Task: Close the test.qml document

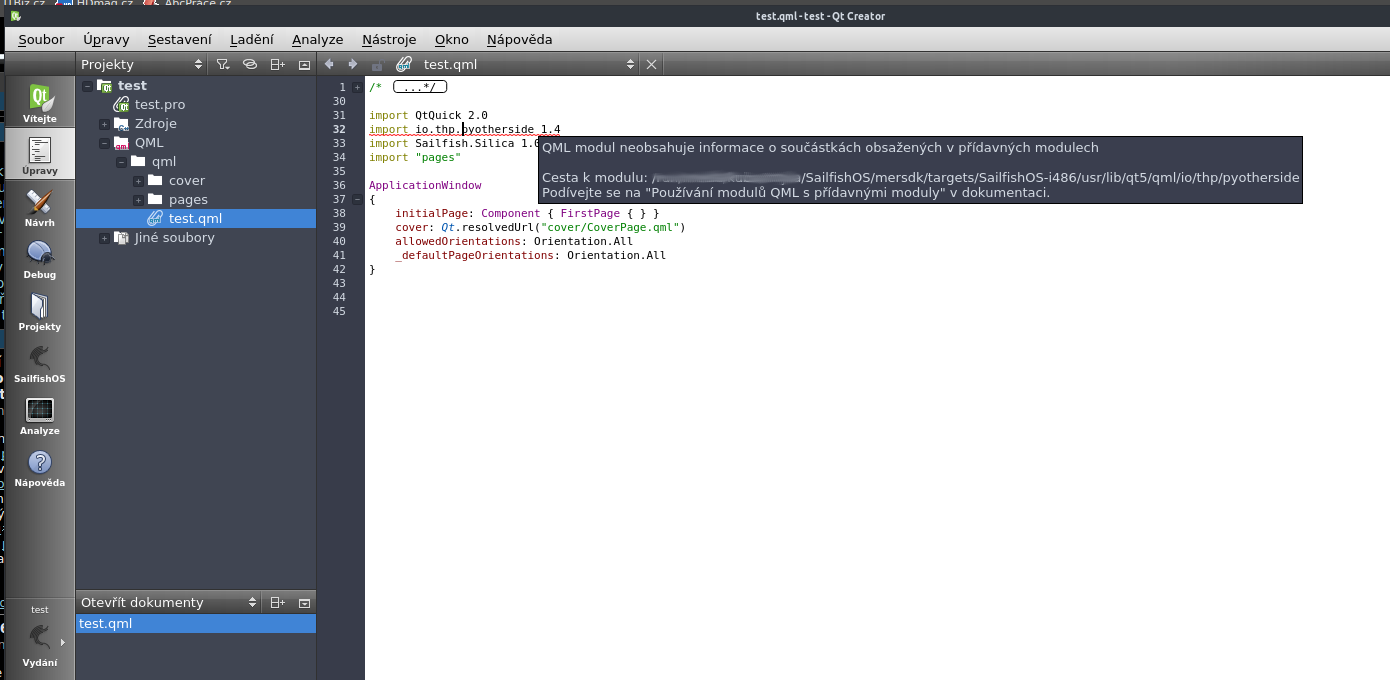Action: [x=651, y=64]
